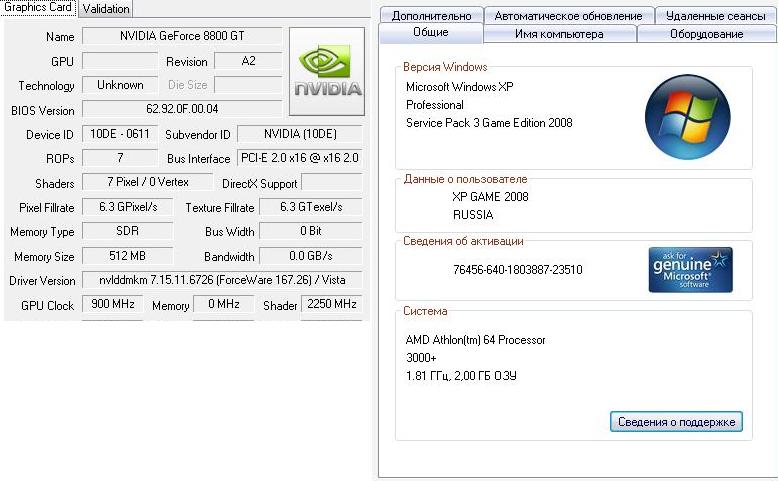Viewport: 778px width, 481px height.
Task: Click the Subvendor ID label
Action: [x=197, y=135]
